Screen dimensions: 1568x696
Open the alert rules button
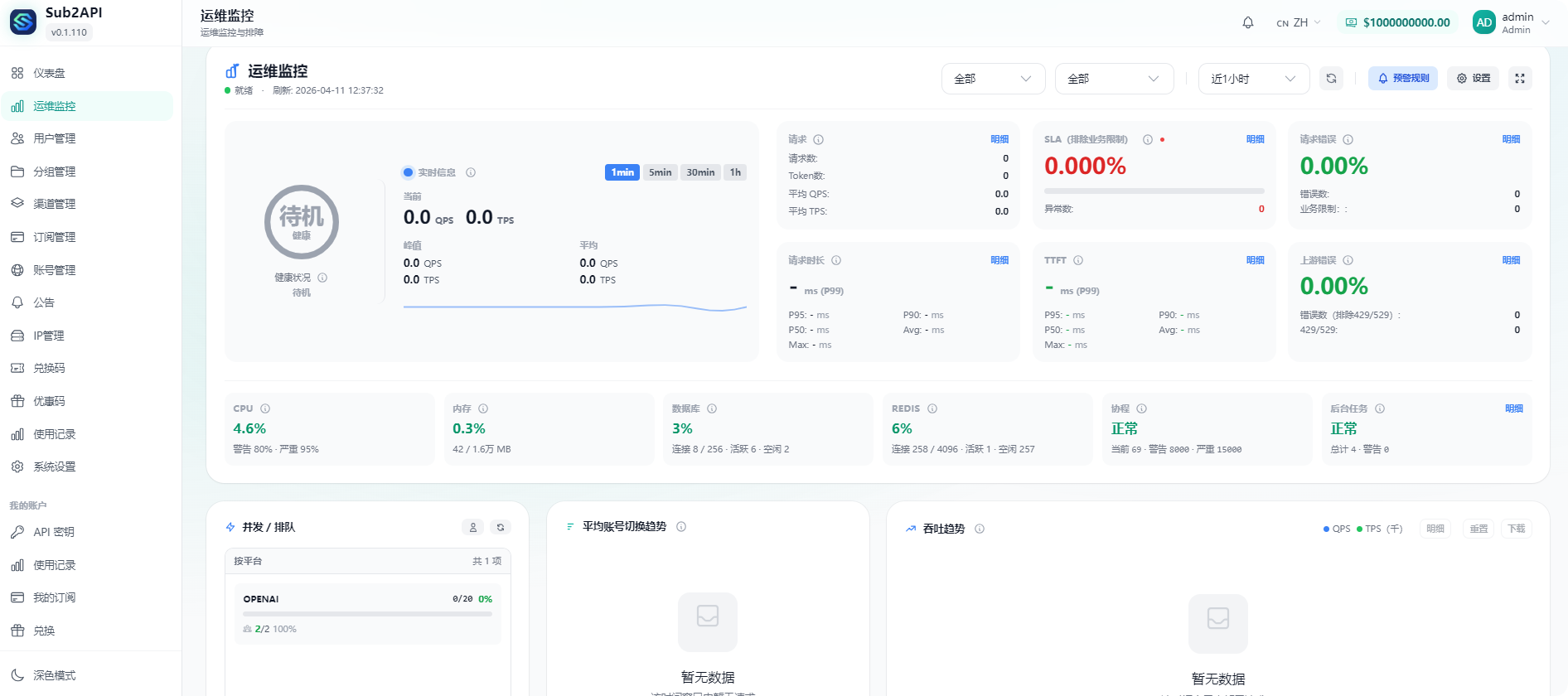coord(1403,79)
